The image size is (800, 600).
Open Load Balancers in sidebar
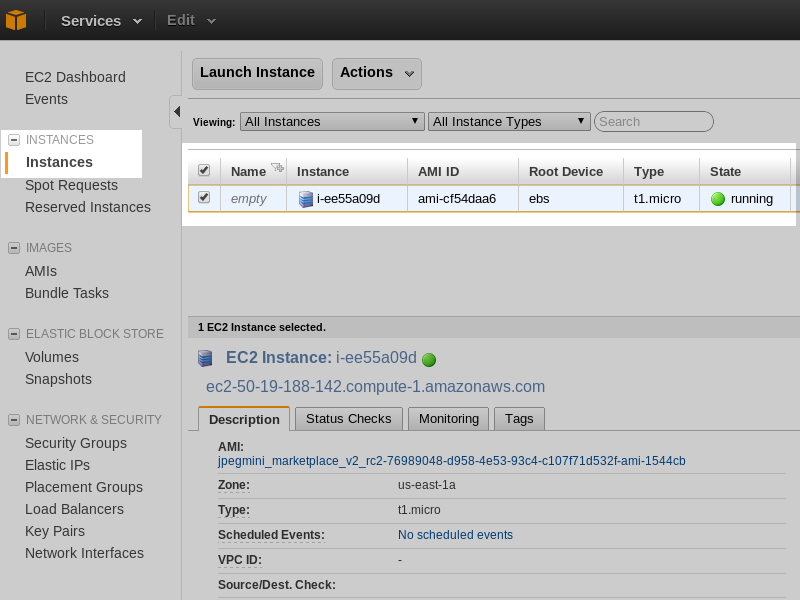[74, 509]
